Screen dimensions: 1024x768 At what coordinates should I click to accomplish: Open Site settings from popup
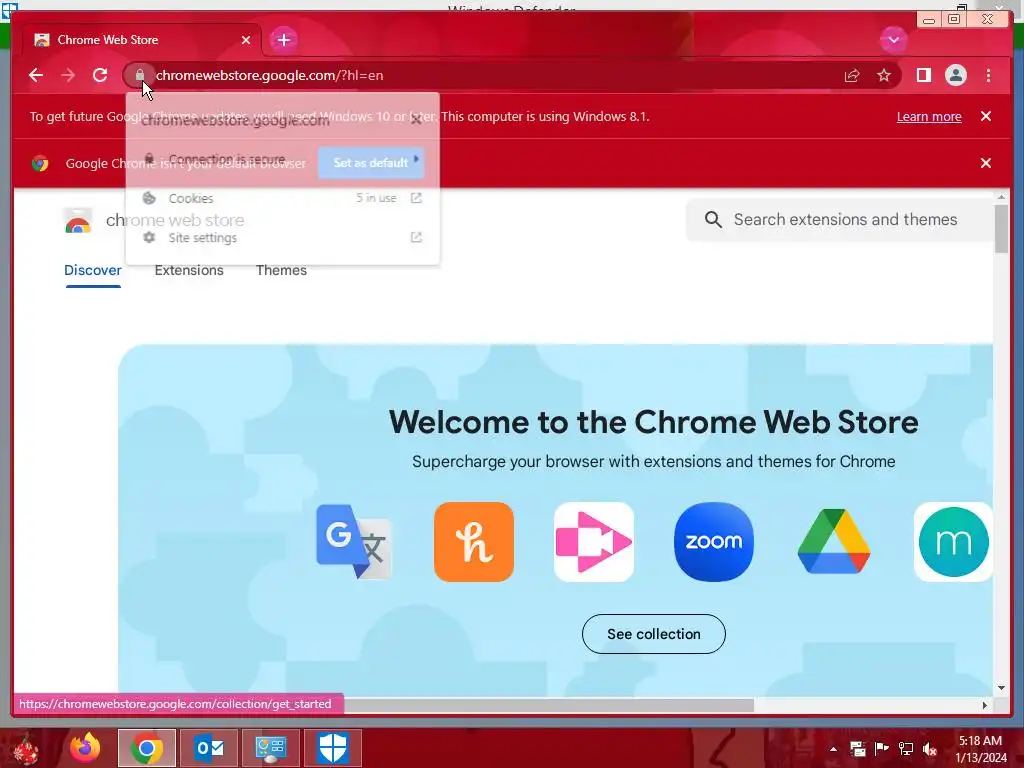[282, 238]
